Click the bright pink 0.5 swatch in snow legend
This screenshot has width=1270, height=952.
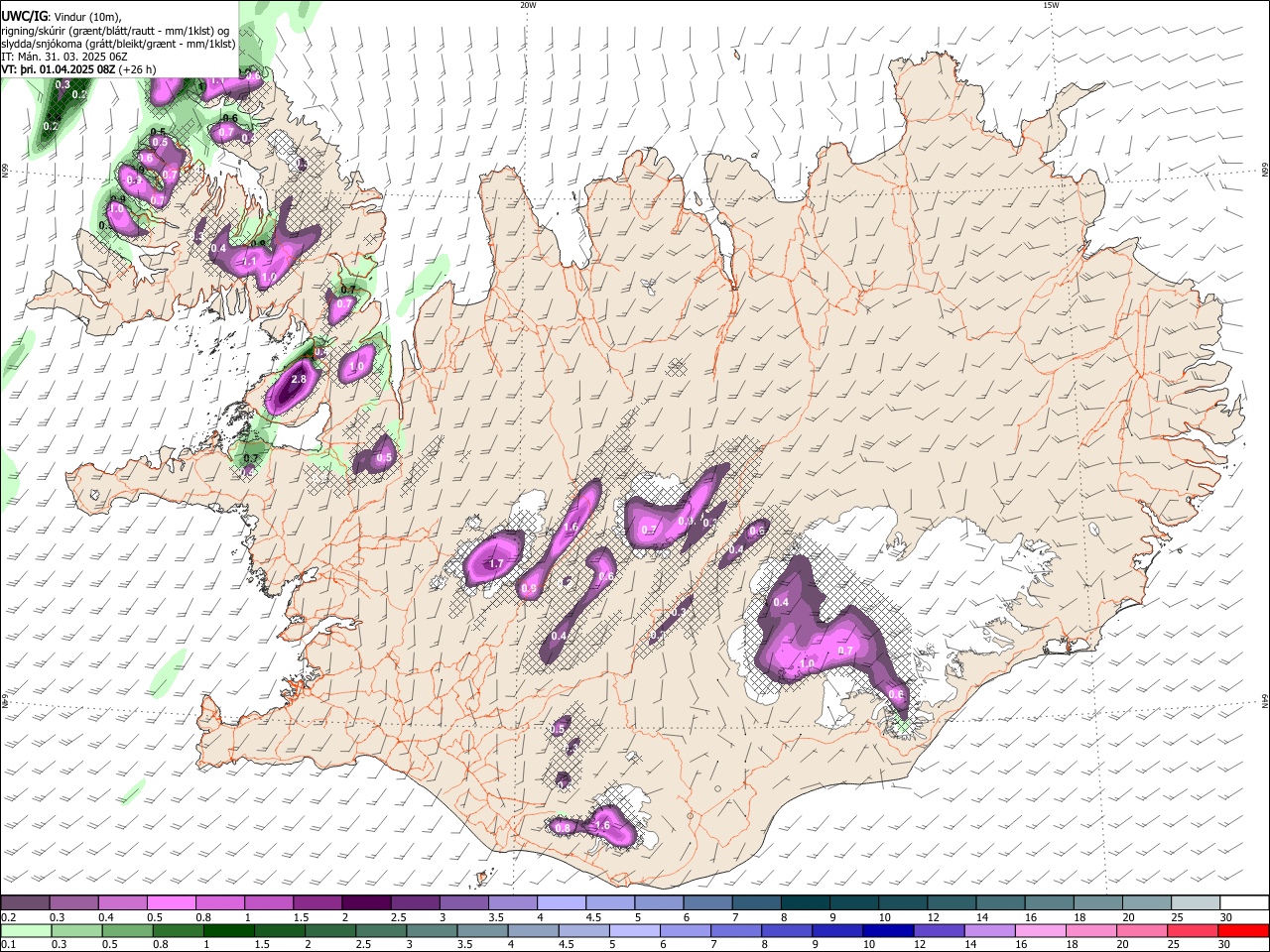click(171, 902)
